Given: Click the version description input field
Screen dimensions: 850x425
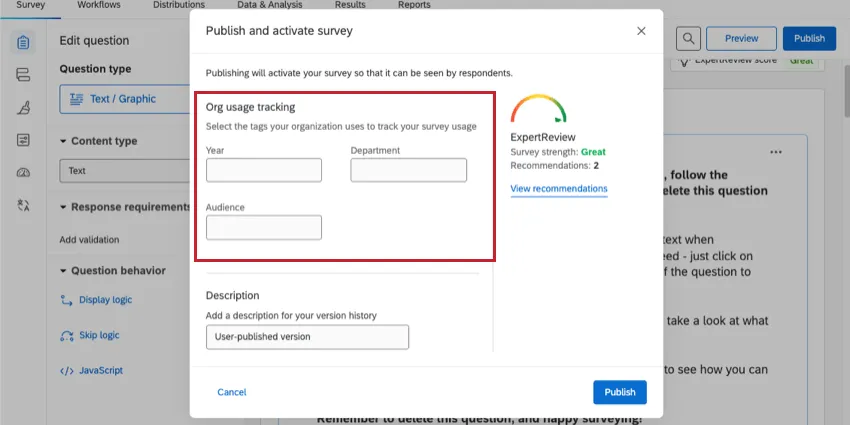Looking at the screenshot, I should point(307,337).
